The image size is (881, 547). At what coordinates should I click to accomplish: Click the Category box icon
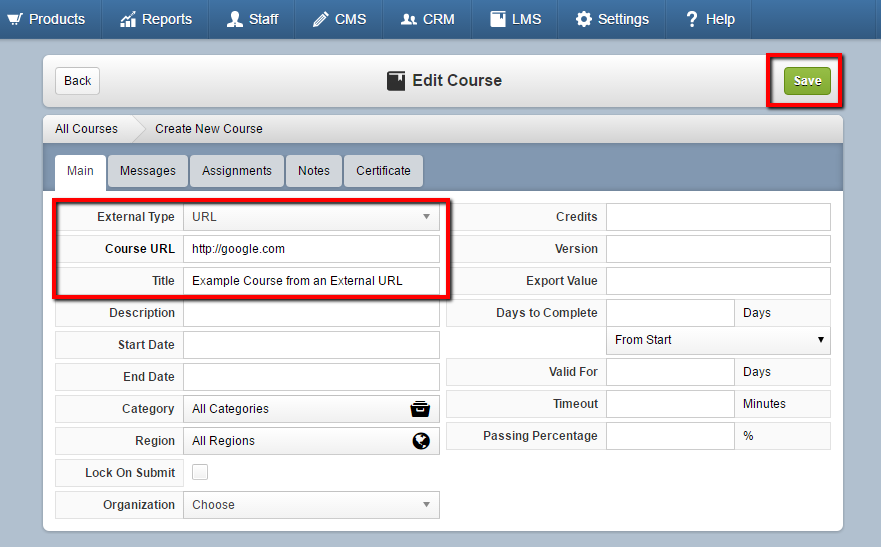tap(420, 409)
